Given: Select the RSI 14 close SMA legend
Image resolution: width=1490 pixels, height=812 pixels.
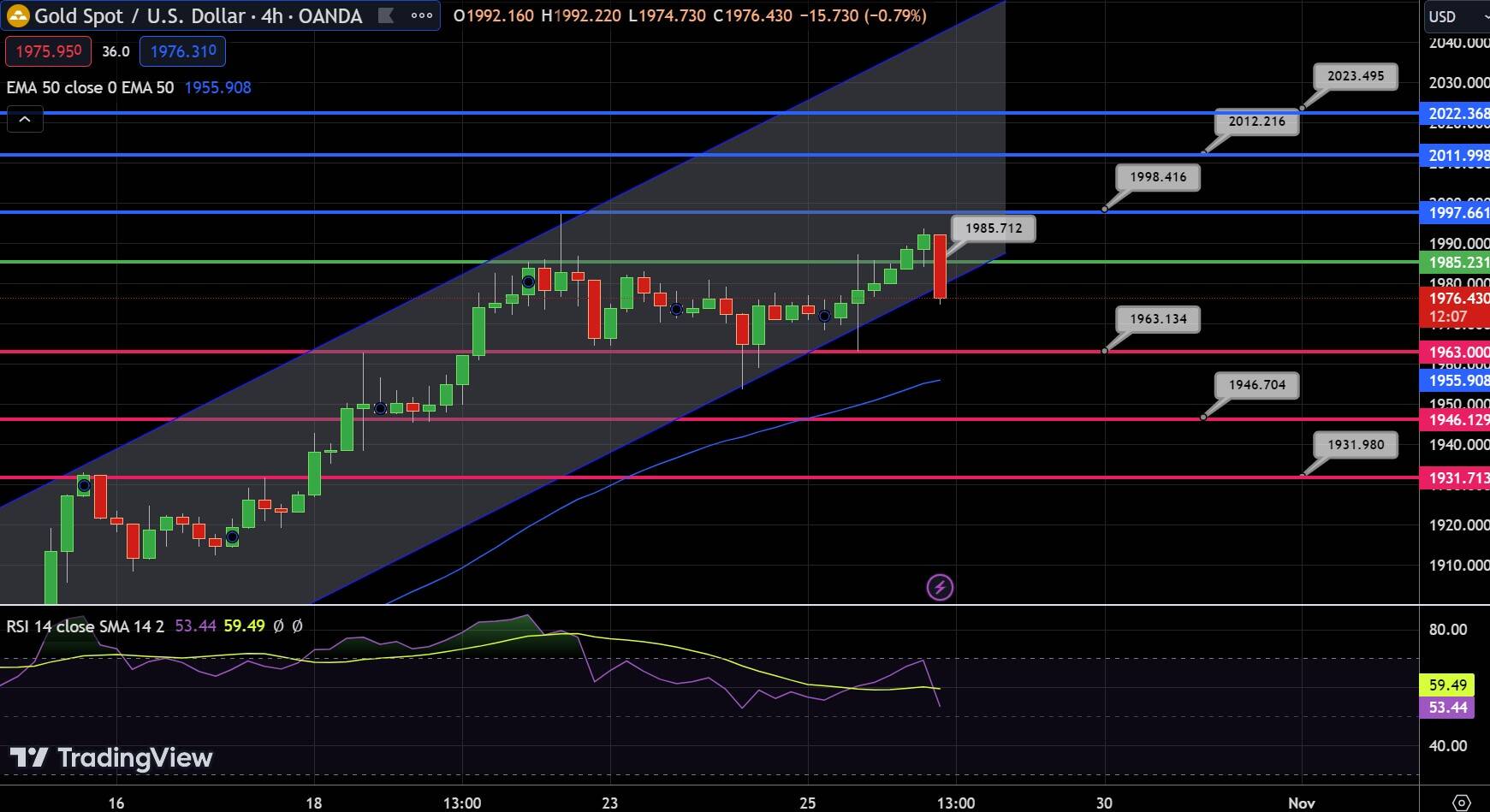Looking at the screenshot, I should pos(85,626).
